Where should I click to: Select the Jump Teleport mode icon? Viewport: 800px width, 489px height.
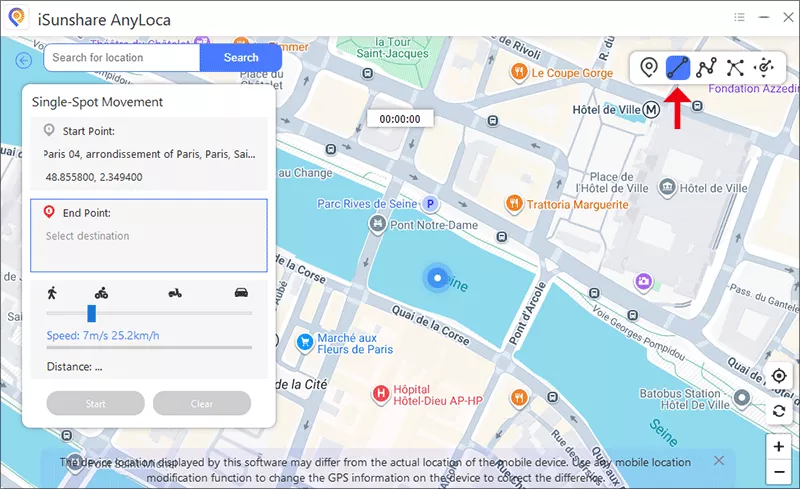coord(736,68)
